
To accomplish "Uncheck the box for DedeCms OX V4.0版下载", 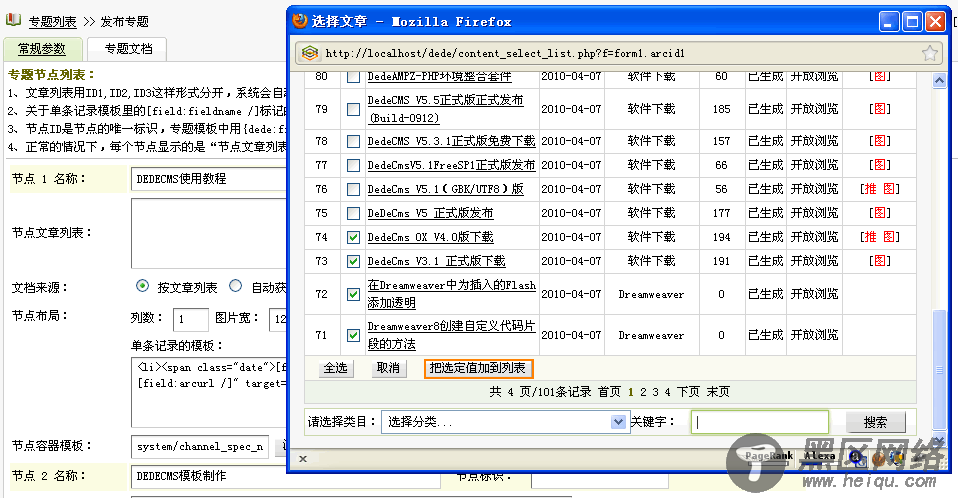I will [353, 237].
